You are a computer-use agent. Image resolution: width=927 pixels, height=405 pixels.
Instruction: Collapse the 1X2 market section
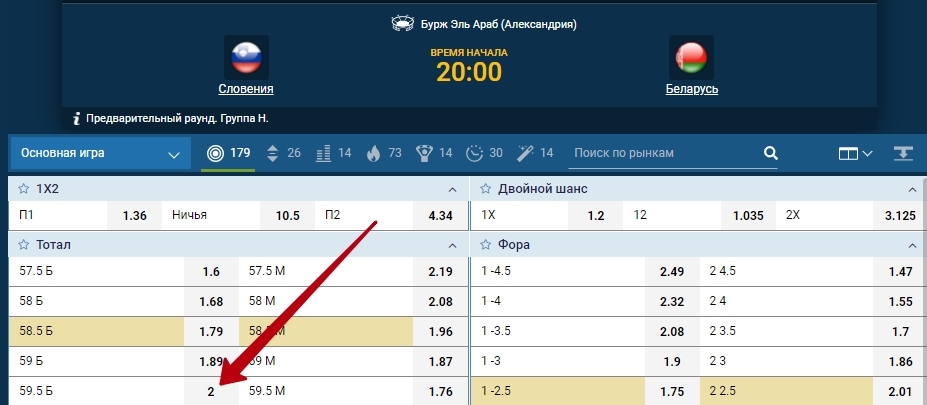453,190
